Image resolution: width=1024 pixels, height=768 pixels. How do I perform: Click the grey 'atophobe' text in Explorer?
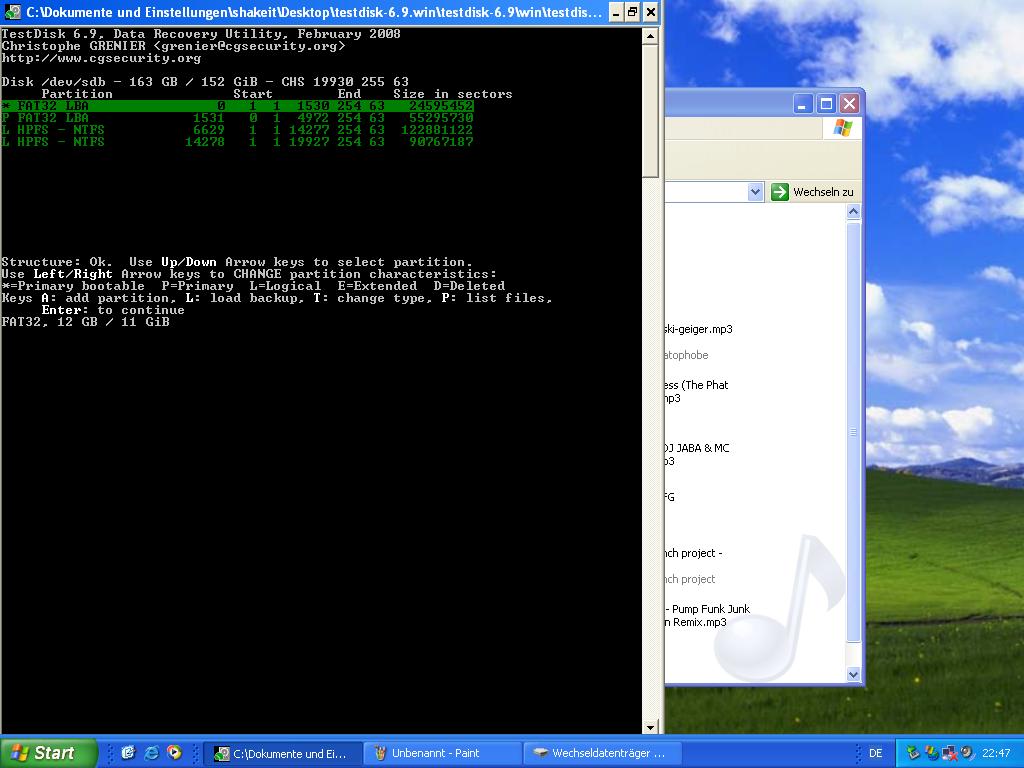(686, 355)
